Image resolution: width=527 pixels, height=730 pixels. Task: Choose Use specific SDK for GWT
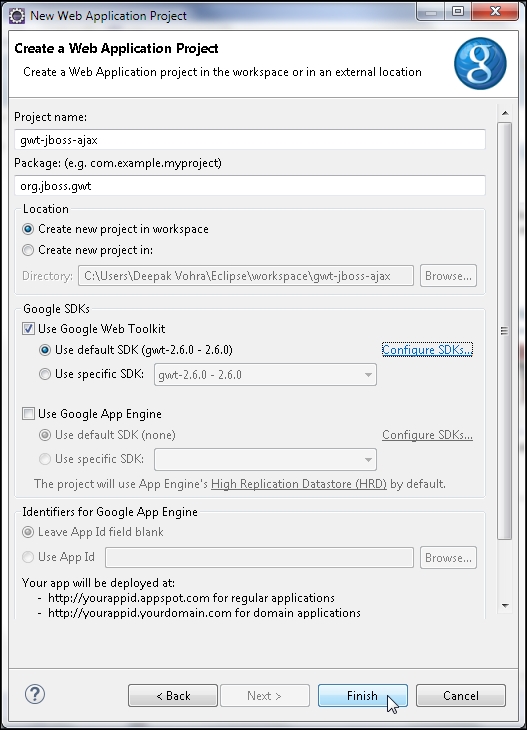pyautogui.click(x=45, y=374)
